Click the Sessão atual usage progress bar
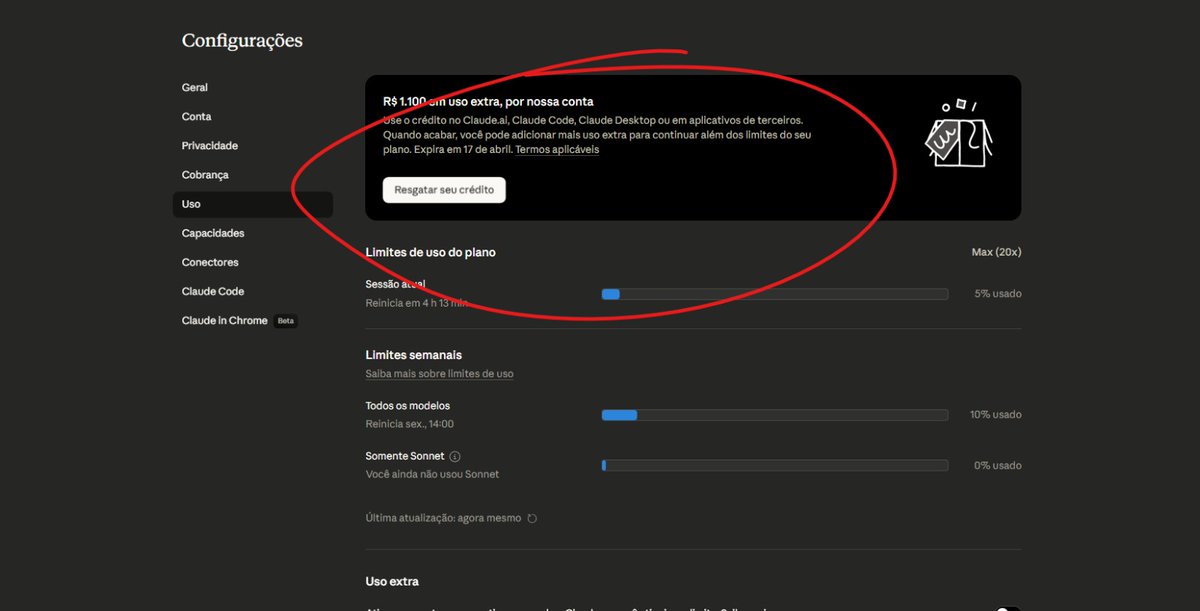Screen dimensions: 1200x611 775,294
